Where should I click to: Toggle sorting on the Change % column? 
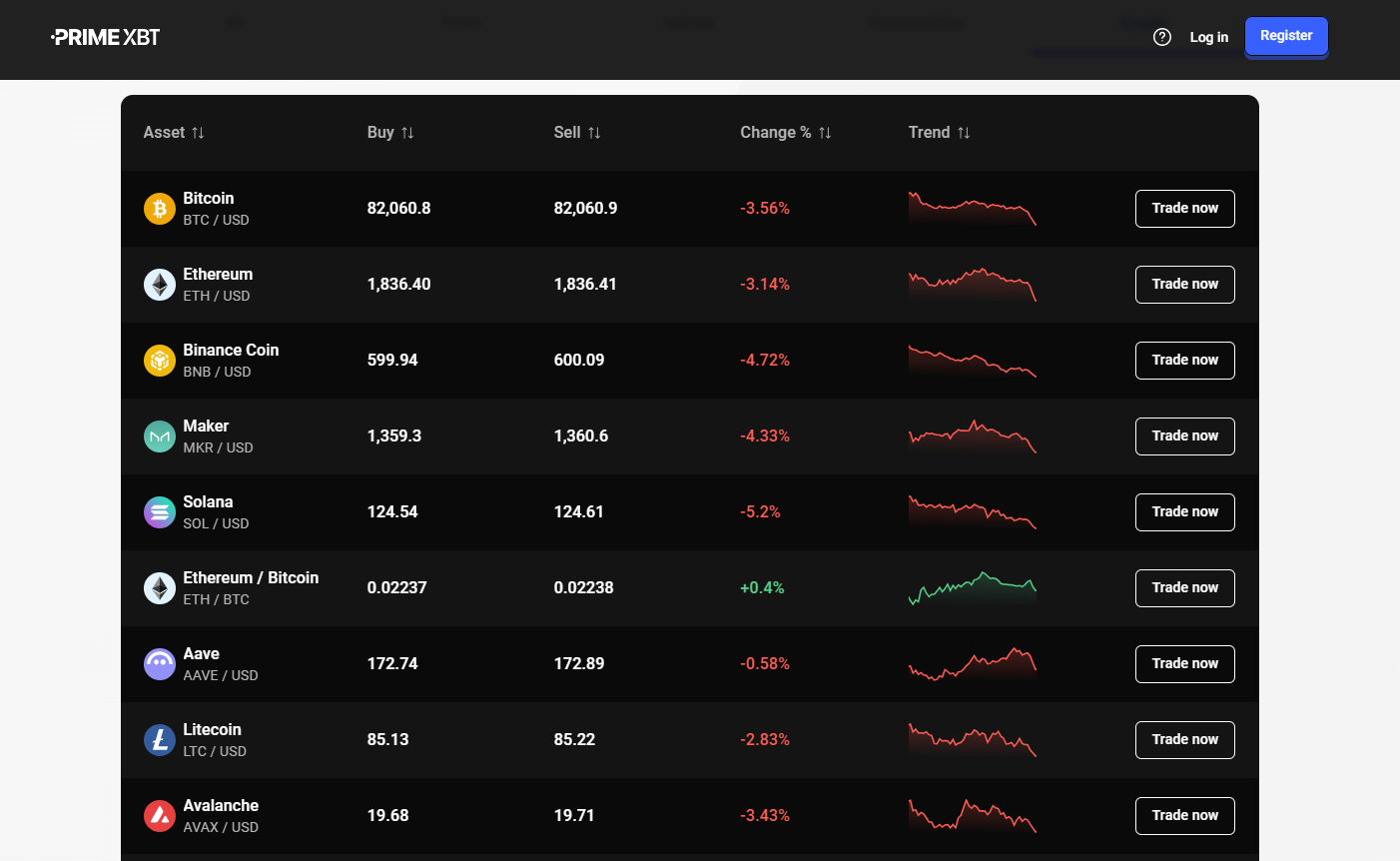[x=823, y=132]
